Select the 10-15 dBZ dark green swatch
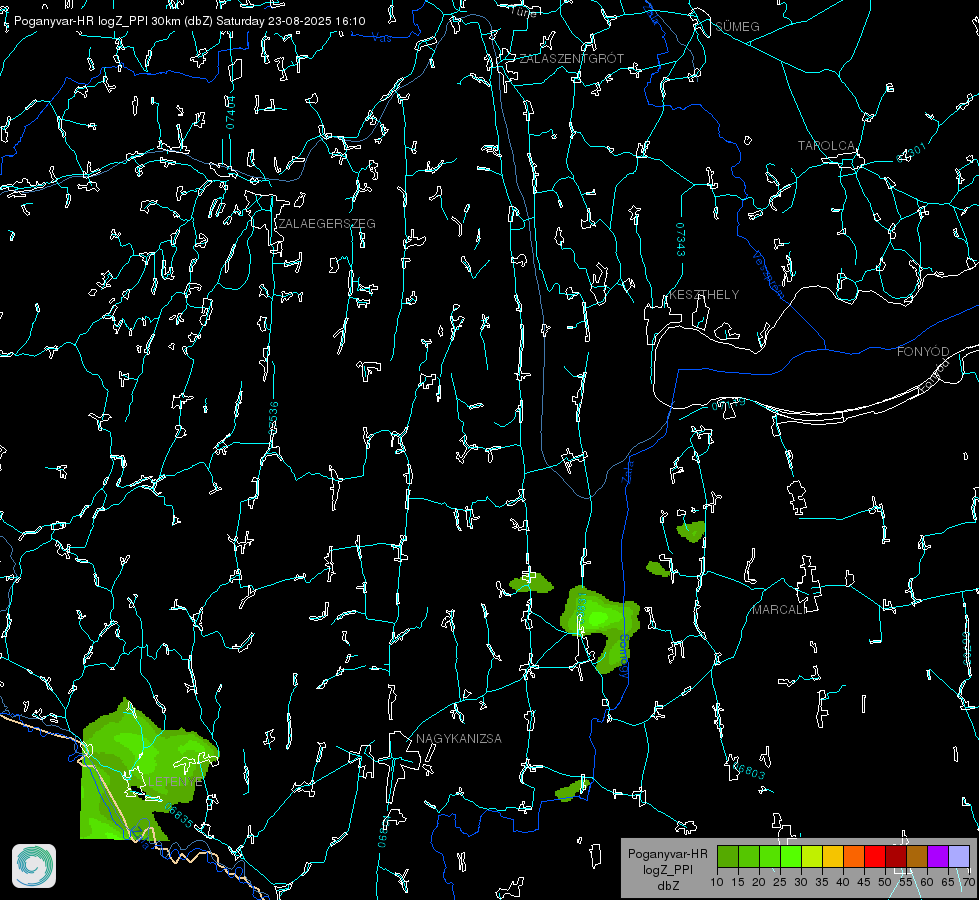Image resolution: width=979 pixels, height=900 pixels. (x=728, y=856)
